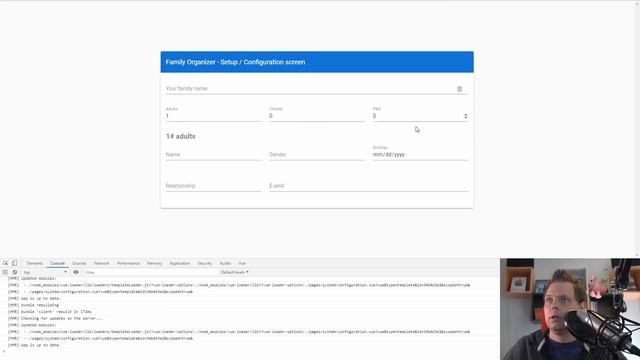This screenshot has height=360, width=640.
Task: Click the Family Organizer setup header bar
Action: click(x=317, y=62)
